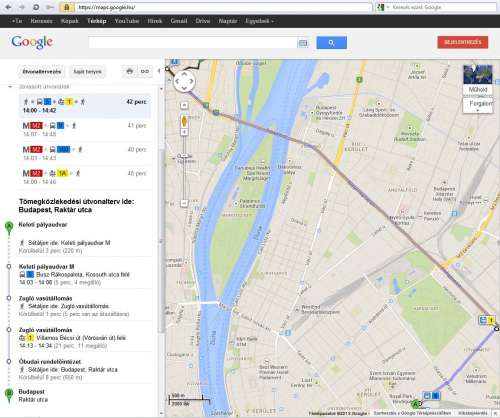The height and width of the screenshot is (418, 500).
Task: Open Drive in the Google bar
Action: 203,21
